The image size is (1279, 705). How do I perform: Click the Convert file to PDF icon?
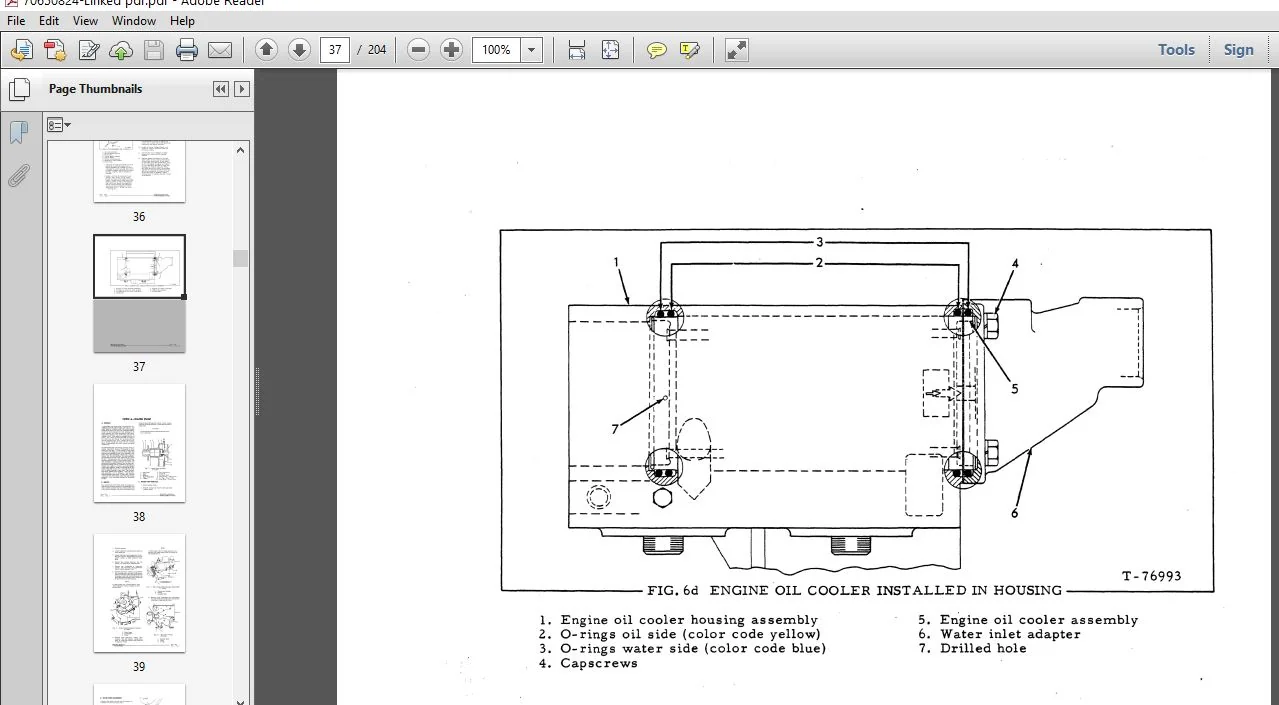tap(54, 50)
